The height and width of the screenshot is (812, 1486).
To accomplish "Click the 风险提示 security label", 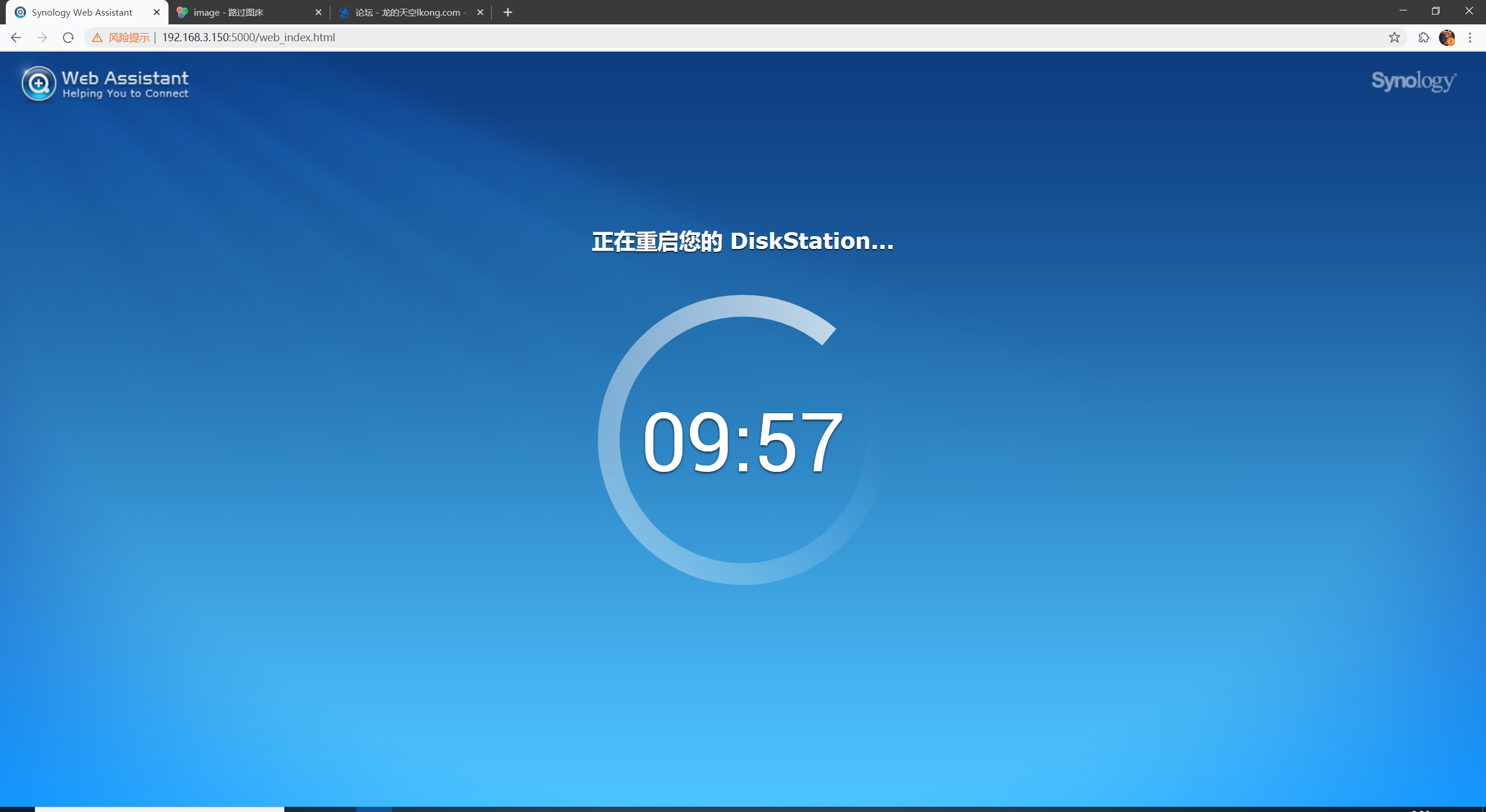I will (x=129, y=37).
